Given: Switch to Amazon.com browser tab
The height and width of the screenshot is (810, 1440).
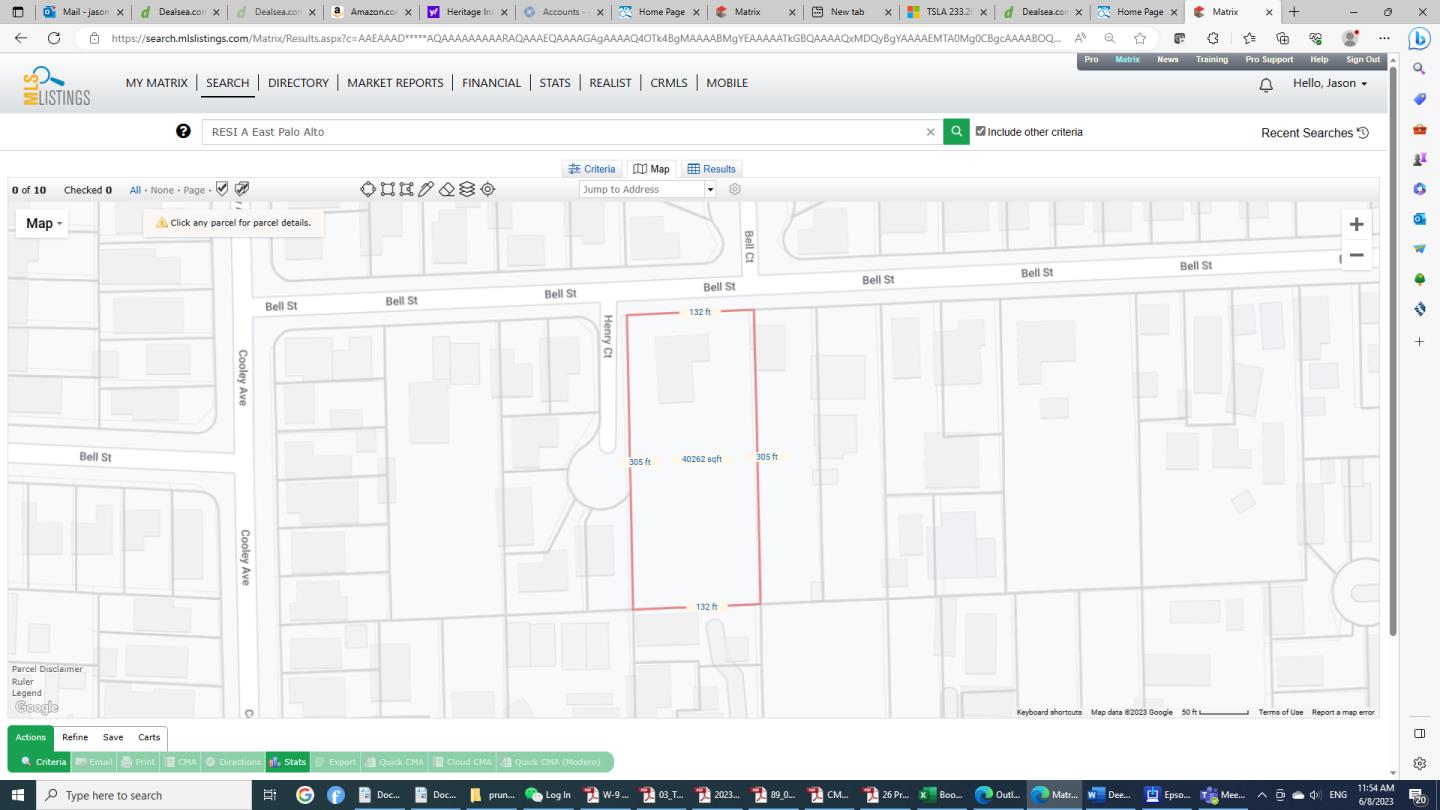Looking at the screenshot, I should click(x=371, y=12).
